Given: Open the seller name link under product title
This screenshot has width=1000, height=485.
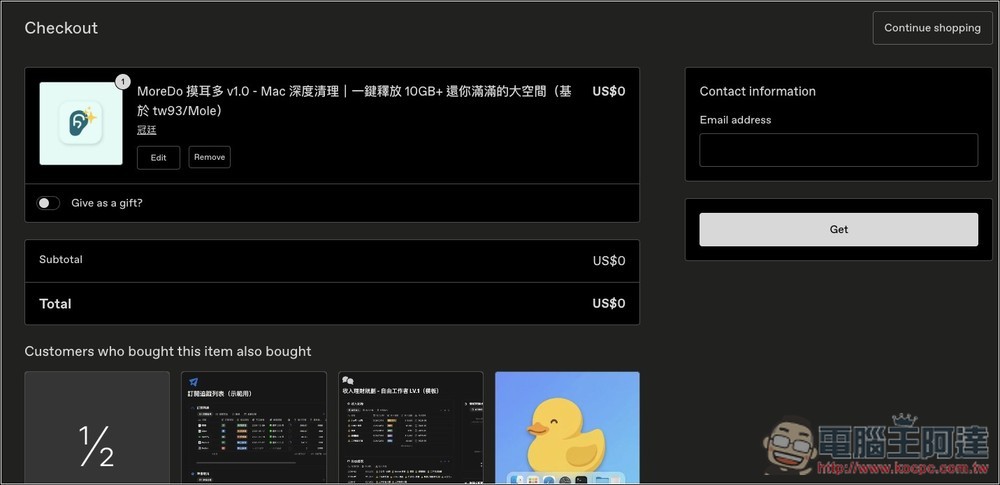Looking at the screenshot, I should click(147, 130).
